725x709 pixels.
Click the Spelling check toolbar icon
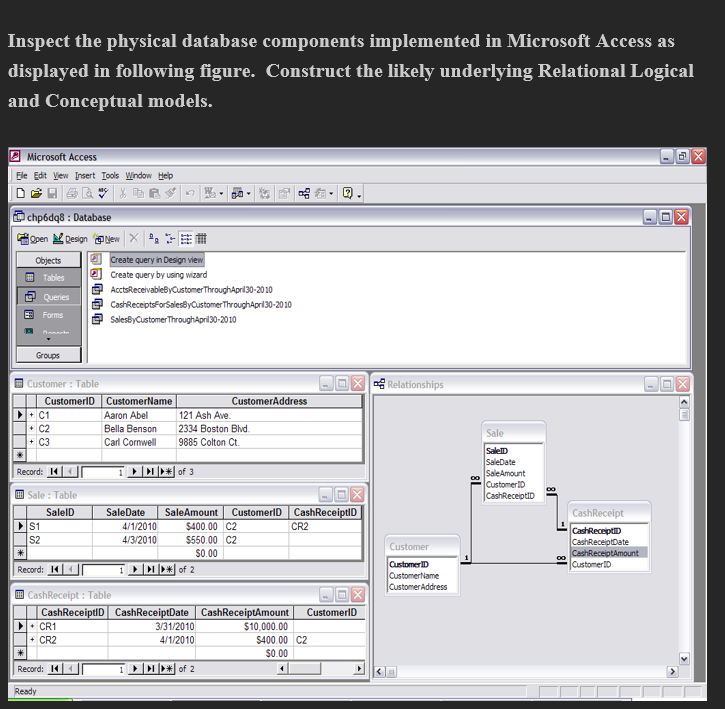103,193
